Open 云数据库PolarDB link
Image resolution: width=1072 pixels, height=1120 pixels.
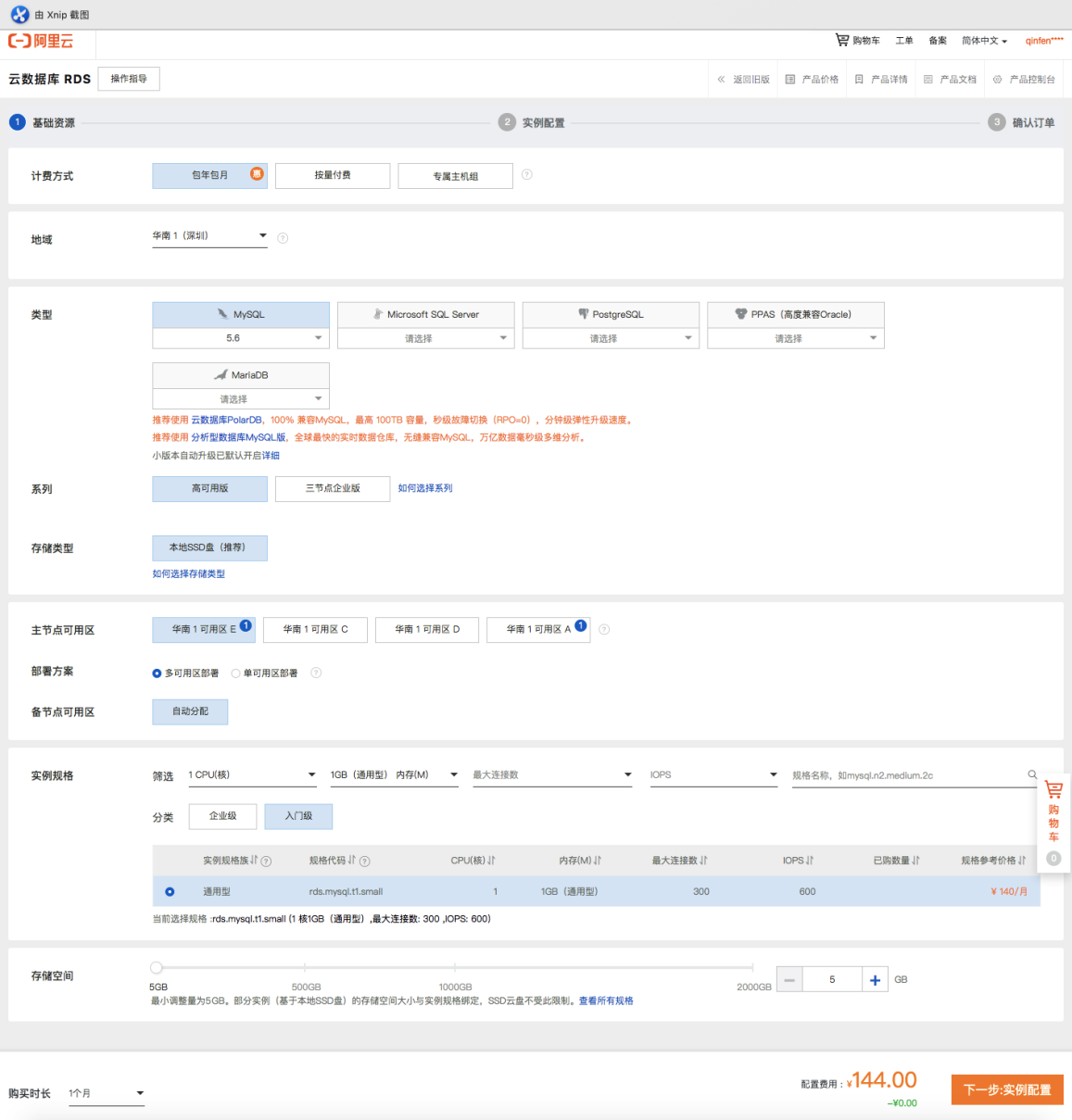coord(227,421)
